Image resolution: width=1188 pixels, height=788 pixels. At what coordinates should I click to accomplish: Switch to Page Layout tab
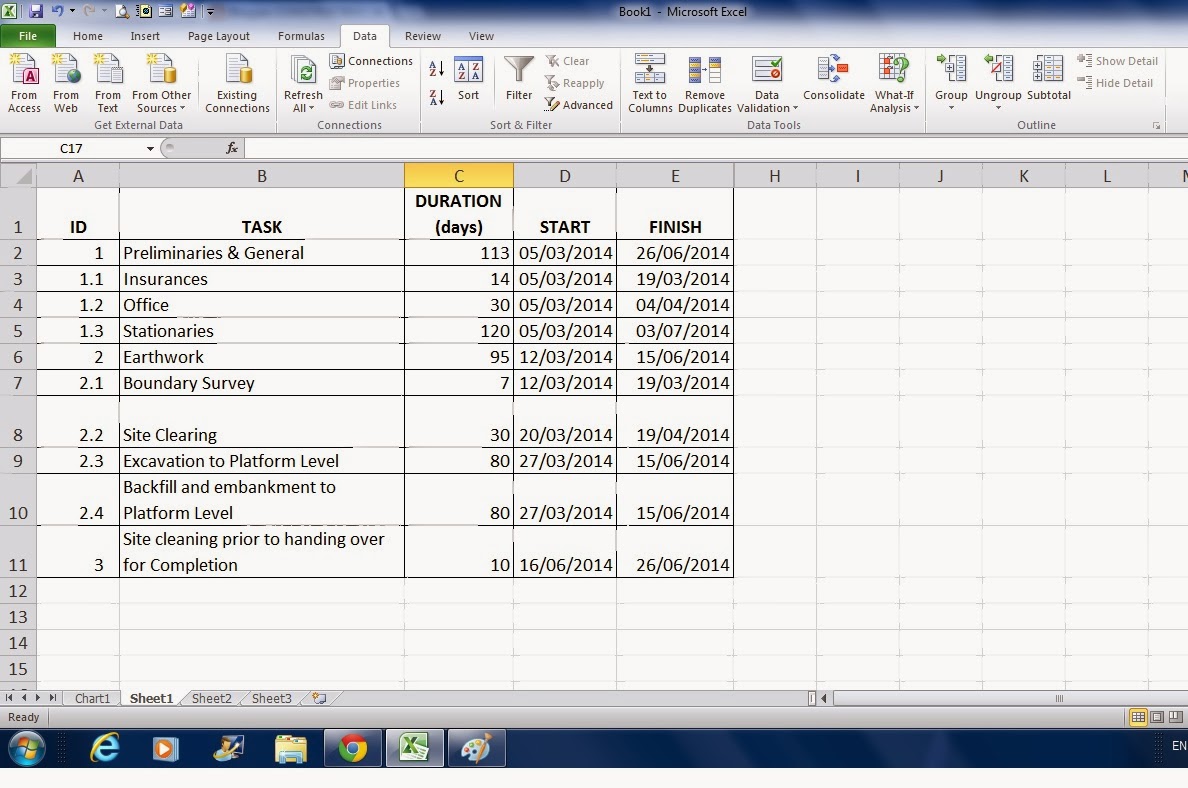coord(218,36)
